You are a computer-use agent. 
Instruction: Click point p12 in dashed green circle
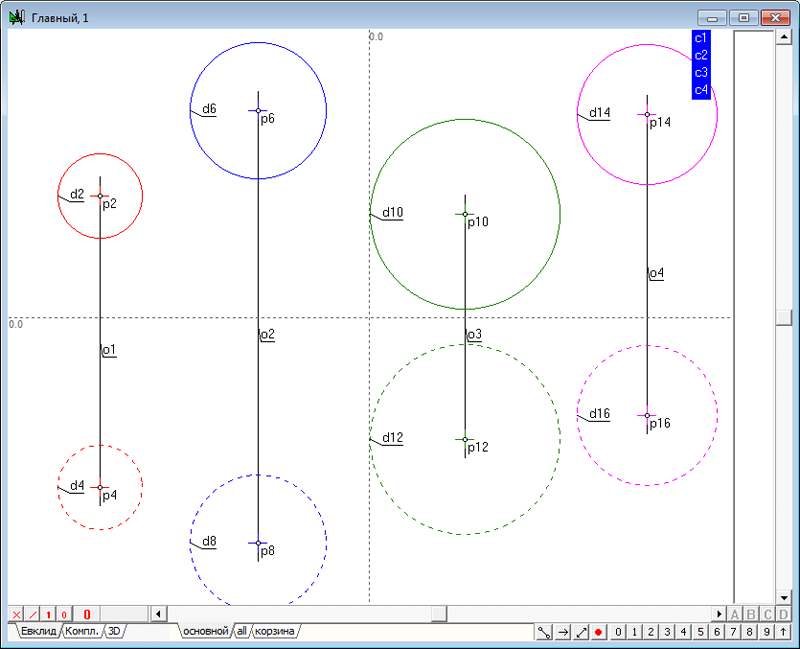(465, 439)
